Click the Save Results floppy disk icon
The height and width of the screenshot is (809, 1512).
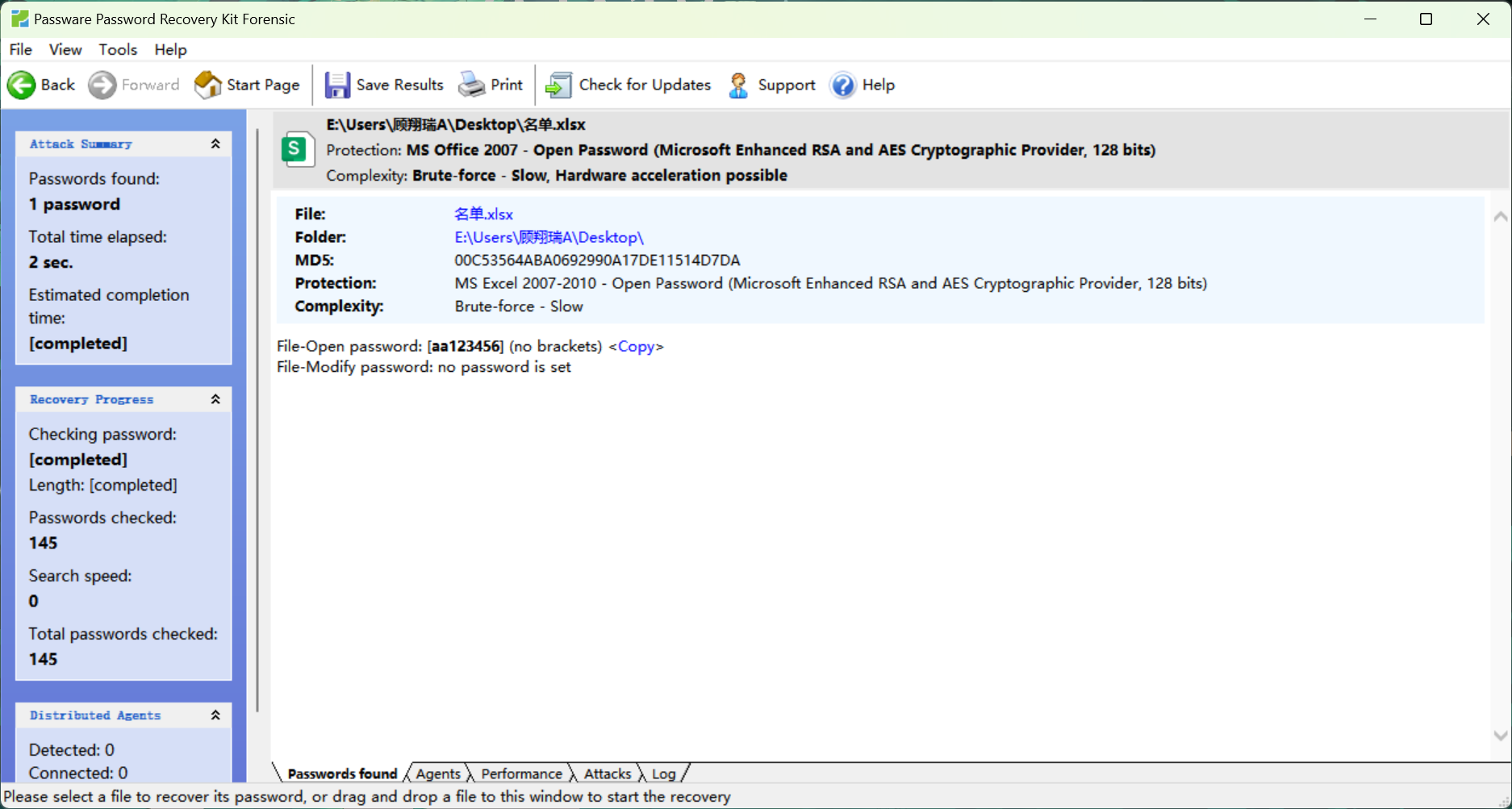point(337,85)
